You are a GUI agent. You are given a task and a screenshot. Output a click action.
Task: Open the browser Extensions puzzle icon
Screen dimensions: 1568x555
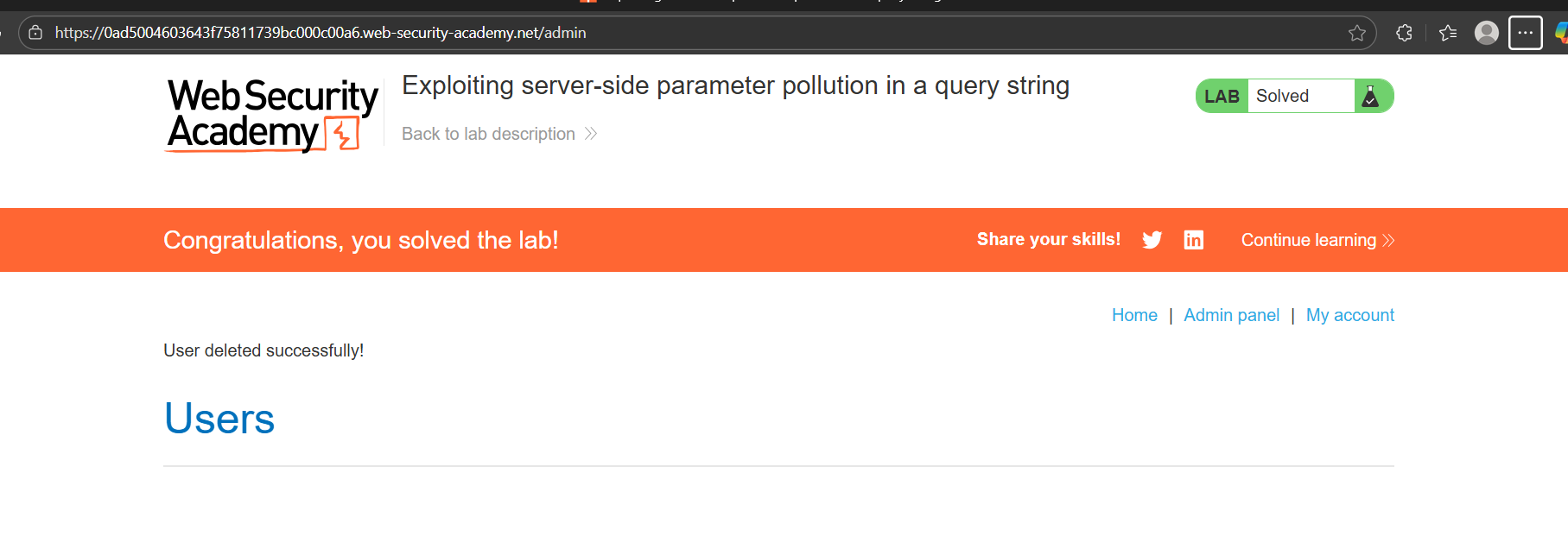click(1404, 33)
